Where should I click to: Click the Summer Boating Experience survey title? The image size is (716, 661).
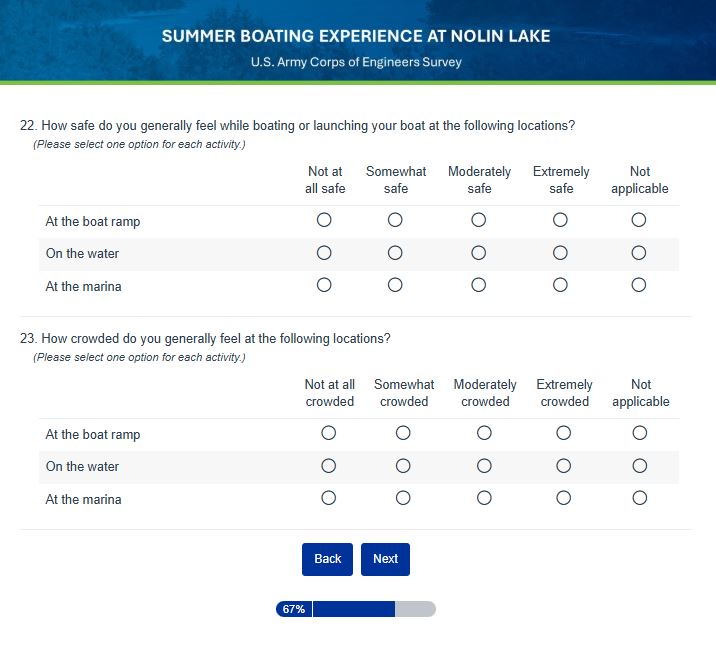click(x=356, y=36)
